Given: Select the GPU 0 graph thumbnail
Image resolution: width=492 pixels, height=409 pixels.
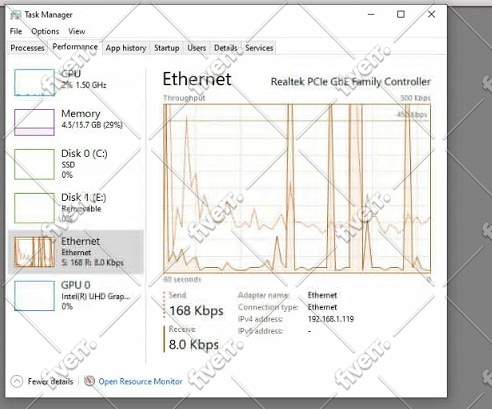Looking at the screenshot, I should 34,296.
